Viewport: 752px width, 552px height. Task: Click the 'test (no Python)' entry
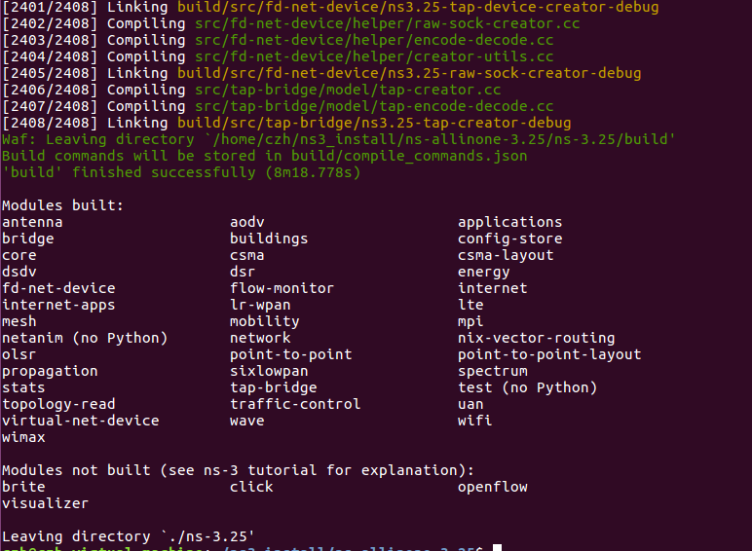pos(527,388)
